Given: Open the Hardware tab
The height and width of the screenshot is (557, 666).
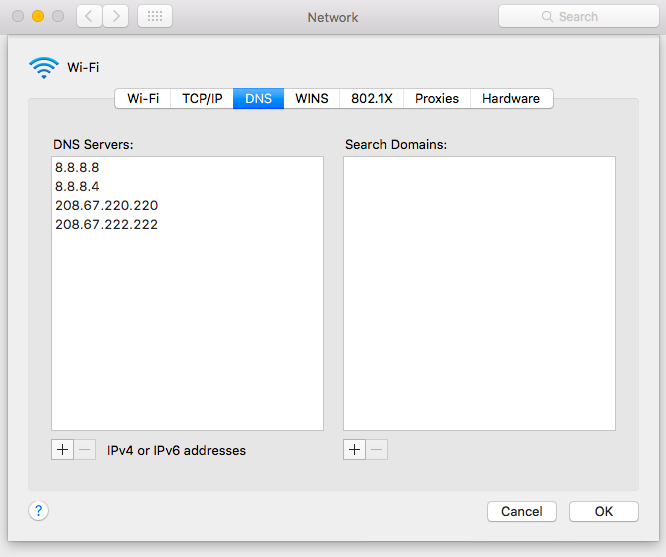Looking at the screenshot, I should pos(511,99).
